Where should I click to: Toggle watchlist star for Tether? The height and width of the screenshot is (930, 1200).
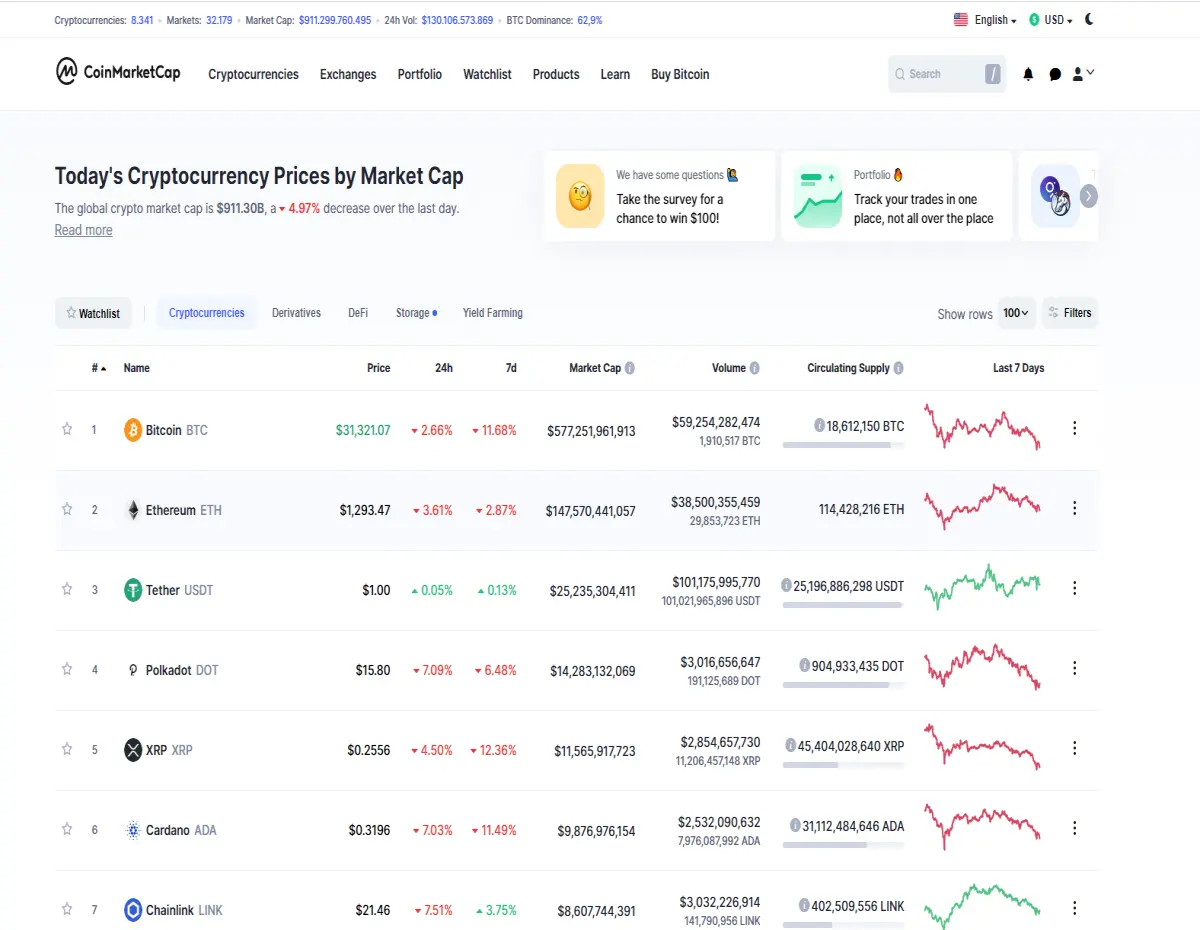click(x=67, y=589)
